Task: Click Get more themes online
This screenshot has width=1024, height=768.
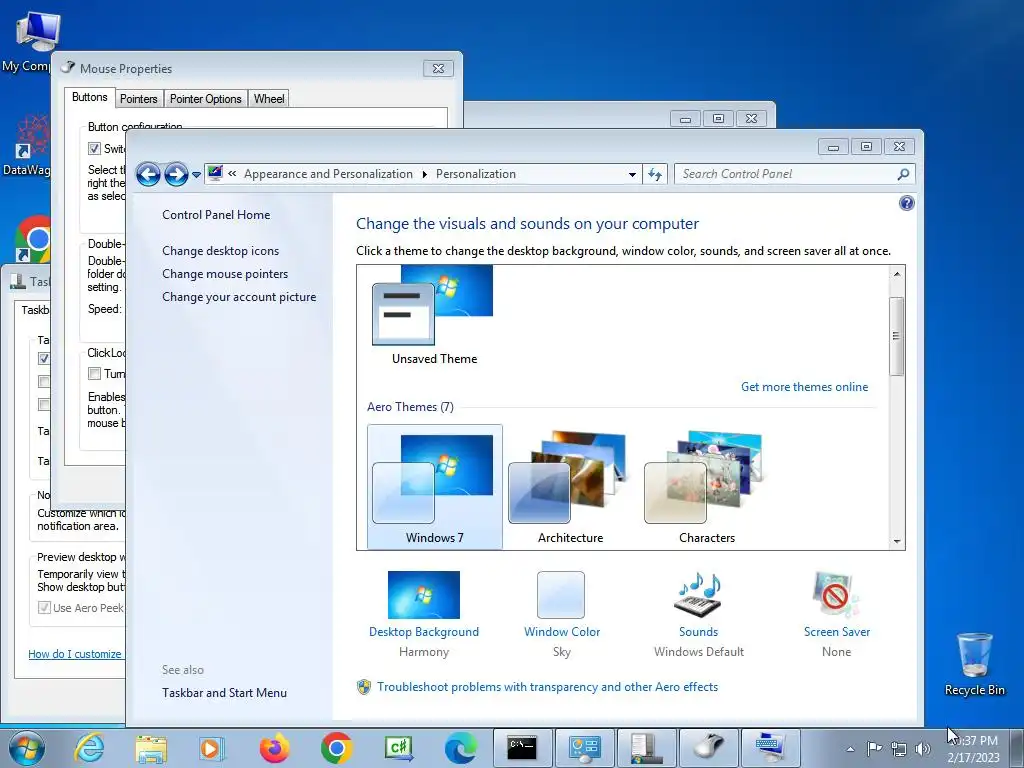Action: (x=805, y=387)
